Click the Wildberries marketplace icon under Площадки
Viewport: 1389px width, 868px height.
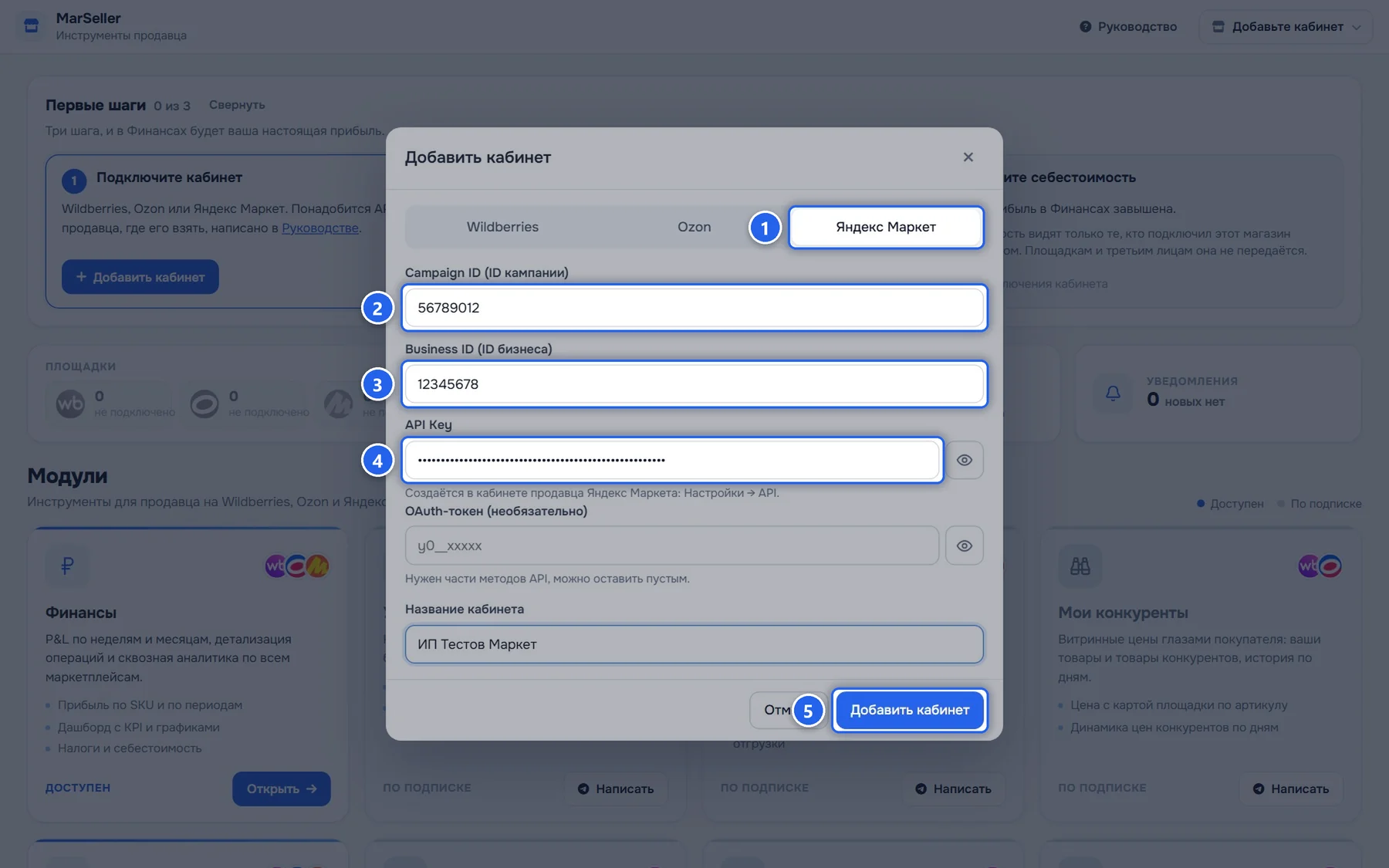pos(70,404)
